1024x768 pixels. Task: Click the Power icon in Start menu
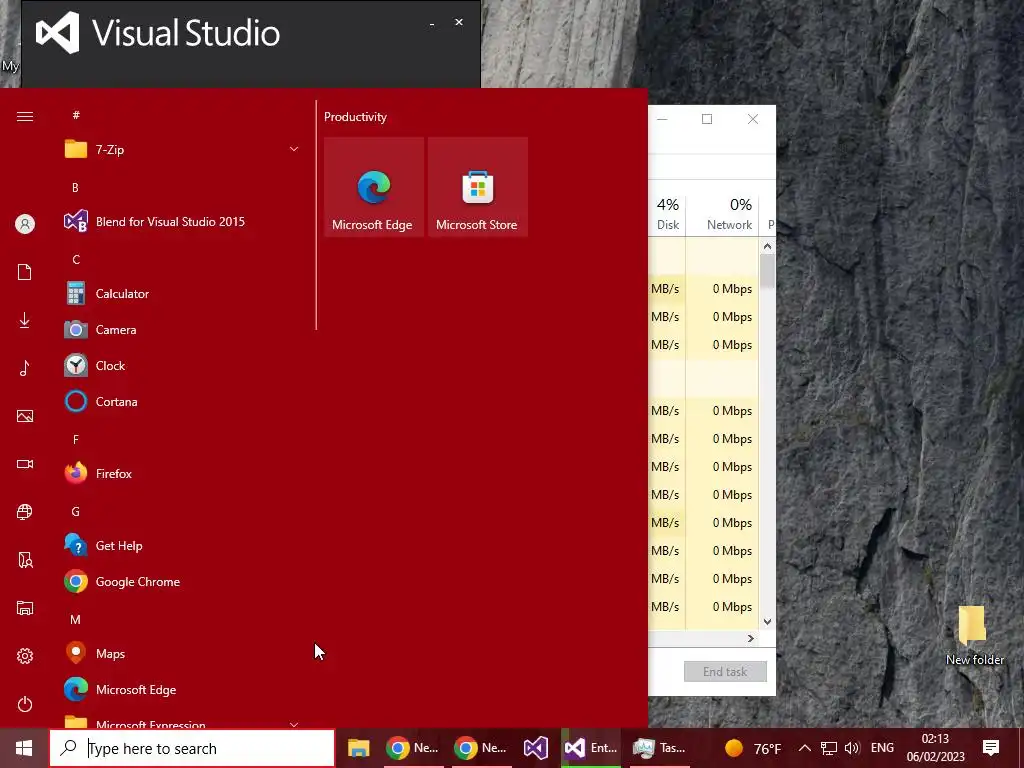[x=25, y=704]
